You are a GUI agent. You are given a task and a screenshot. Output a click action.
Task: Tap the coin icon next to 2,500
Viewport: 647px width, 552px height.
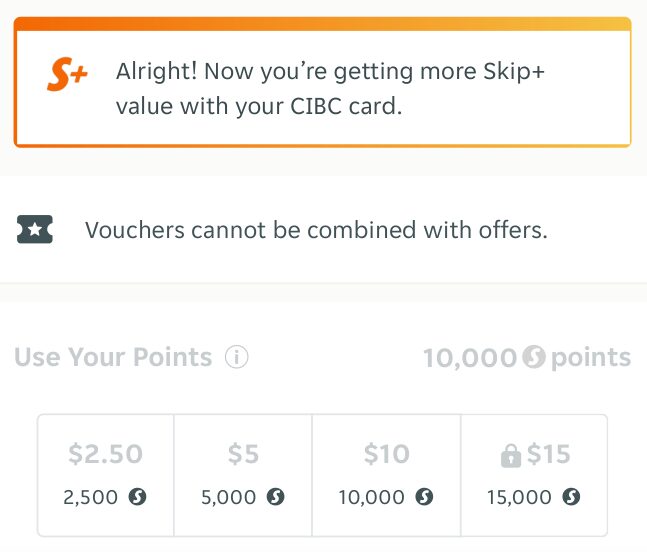coord(137,496)
